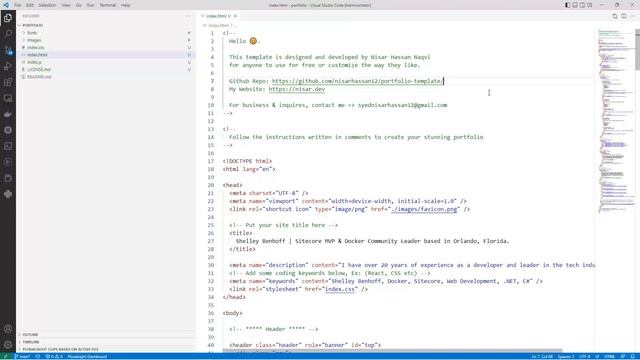This screenshot has height=360, width=640.
Task: Follow the ./images/favicon.png link
Action: pos(424,209)
